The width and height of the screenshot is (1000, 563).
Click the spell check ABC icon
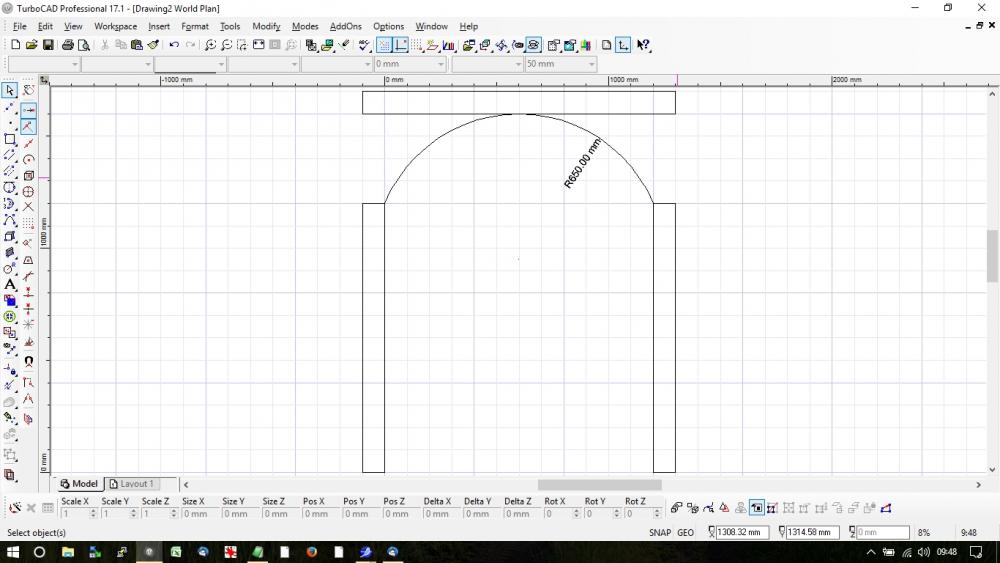pyautogui.click(x=364, y=45)
